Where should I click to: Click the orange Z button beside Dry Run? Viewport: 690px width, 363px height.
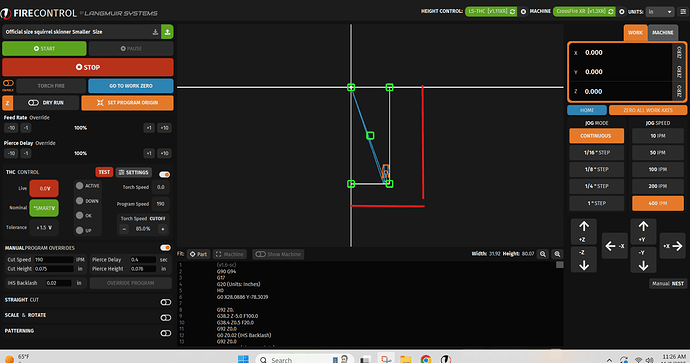[x=7, y=103]
